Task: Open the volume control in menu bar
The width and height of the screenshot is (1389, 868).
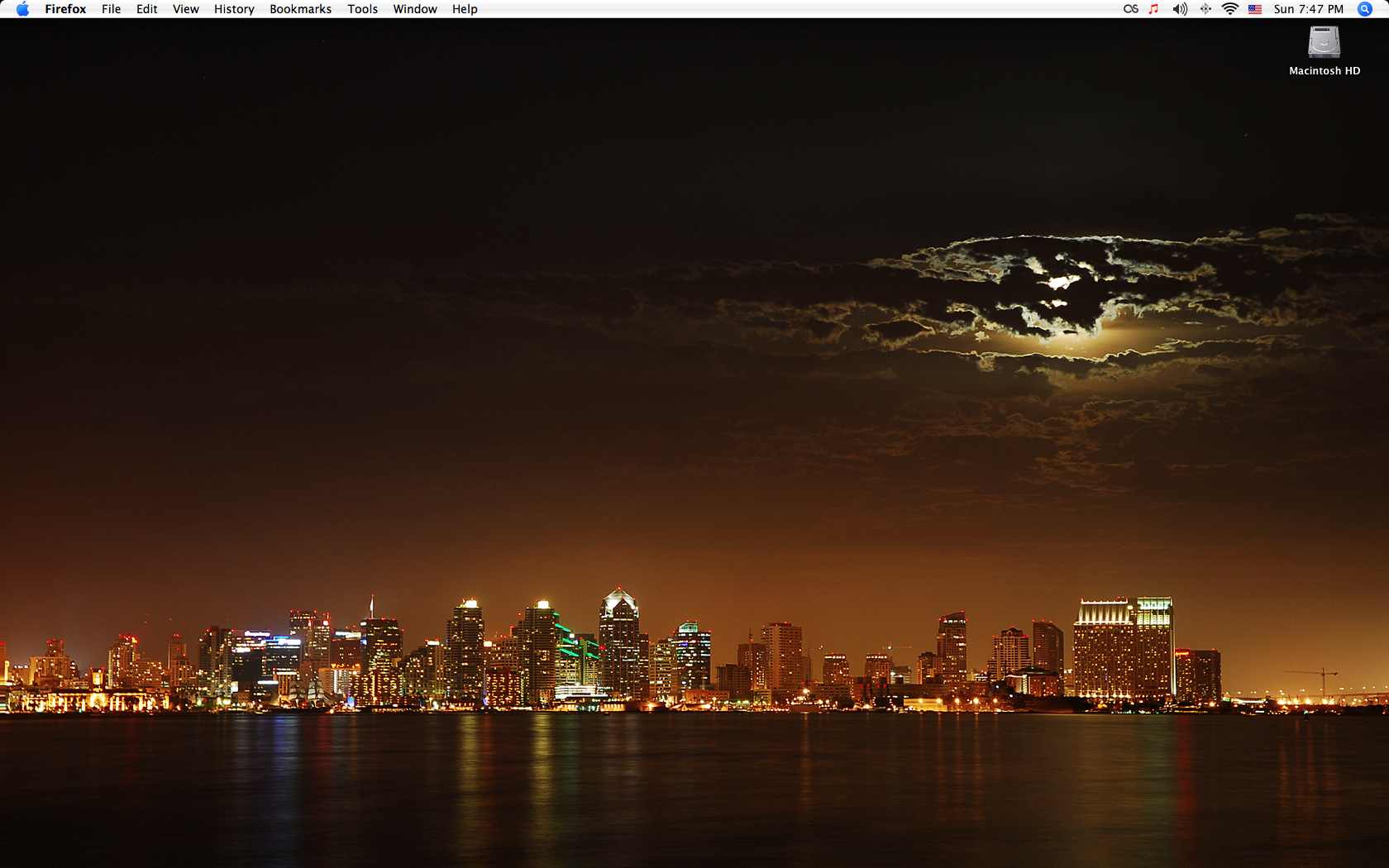Action: coord(1179,9)
